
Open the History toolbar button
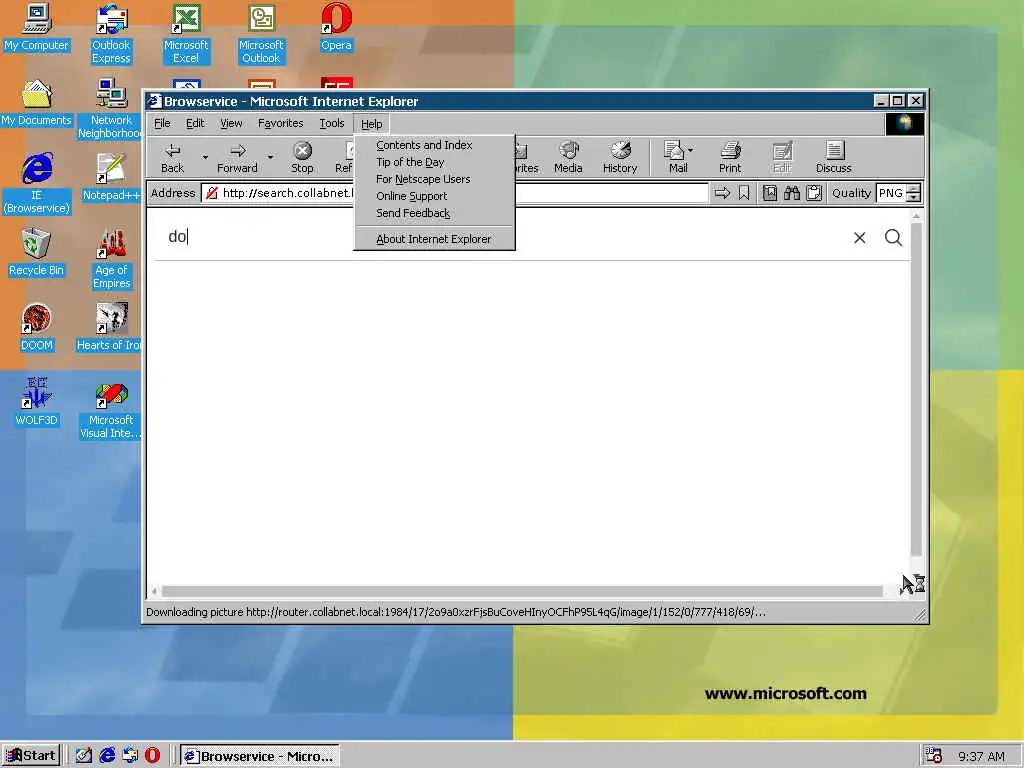point(620,158)
